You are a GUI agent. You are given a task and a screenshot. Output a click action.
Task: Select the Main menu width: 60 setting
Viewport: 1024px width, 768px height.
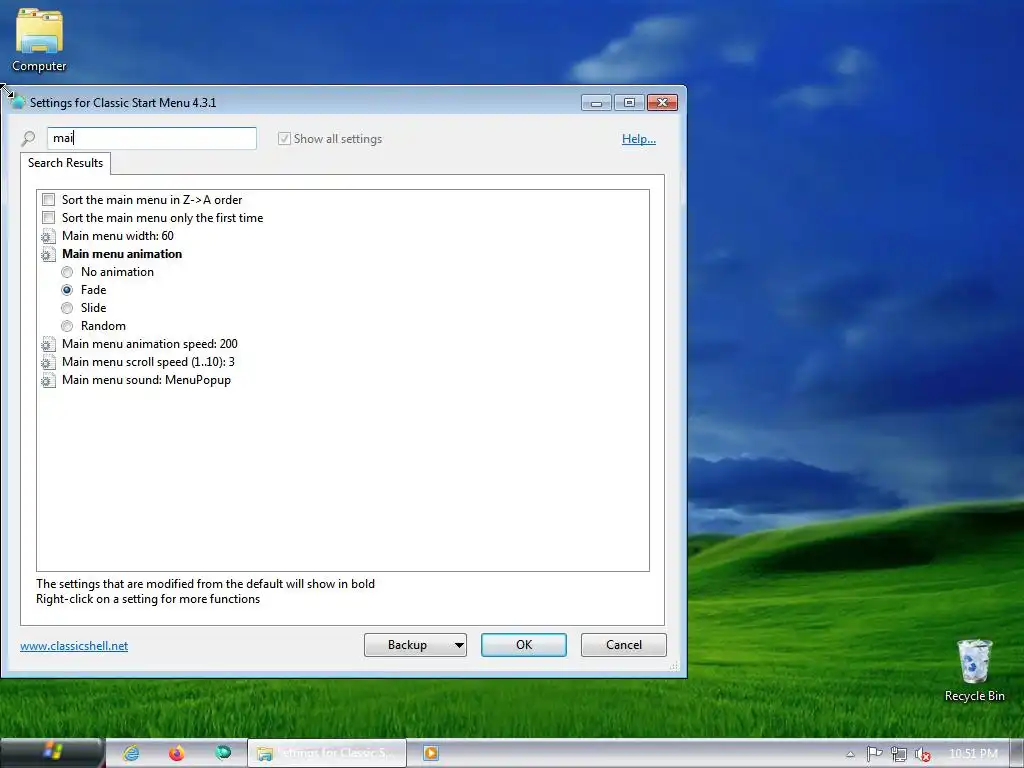click(x=118, y=236)
